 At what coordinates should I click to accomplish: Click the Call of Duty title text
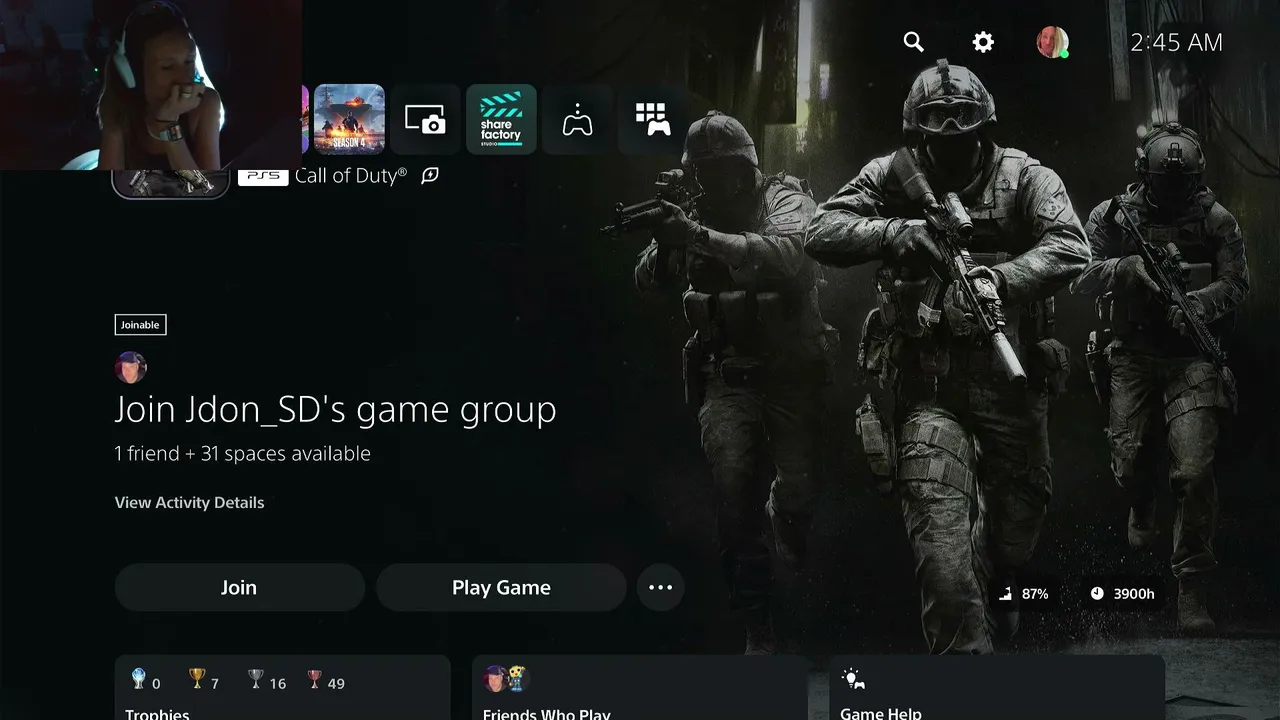pyautogui.click(x=351, y=175)
